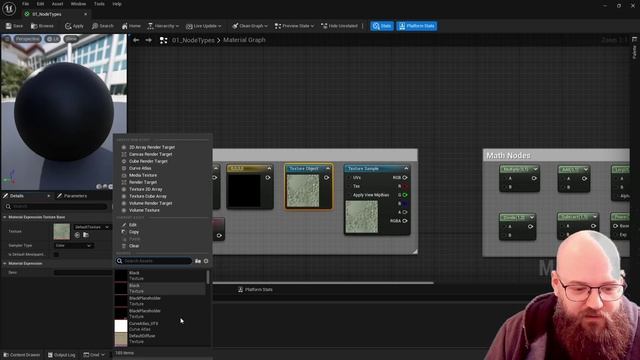
Task: Open the viewport hamburger options menu
Action: [7, 39]
